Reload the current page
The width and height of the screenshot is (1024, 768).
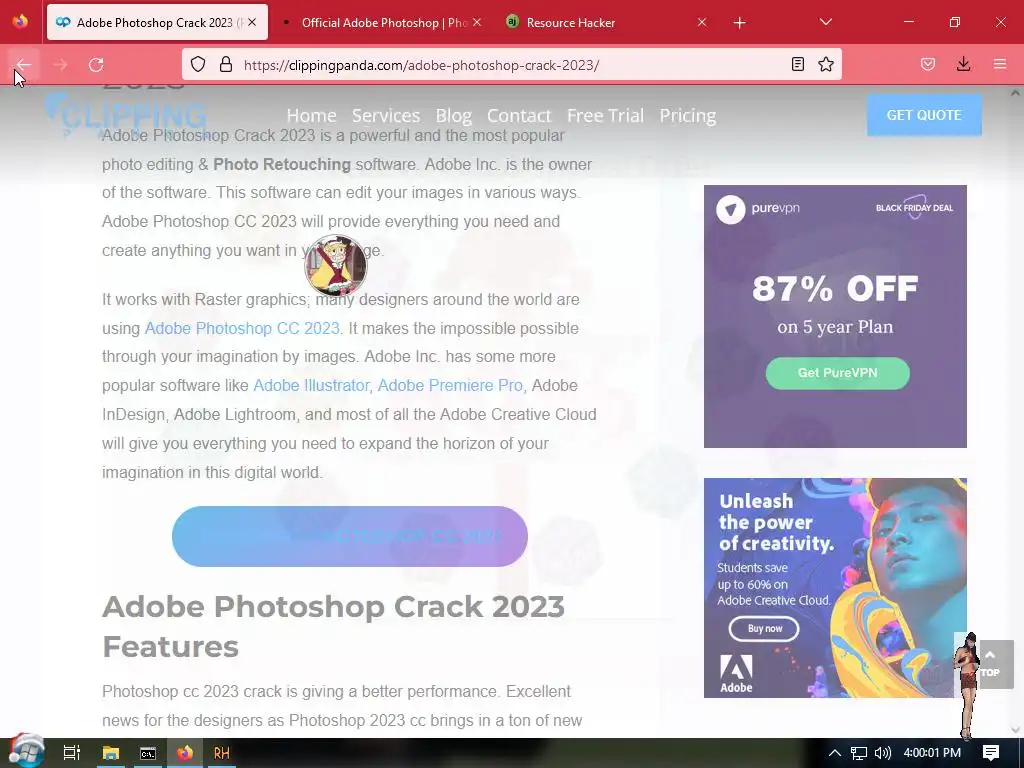[96, 65]
